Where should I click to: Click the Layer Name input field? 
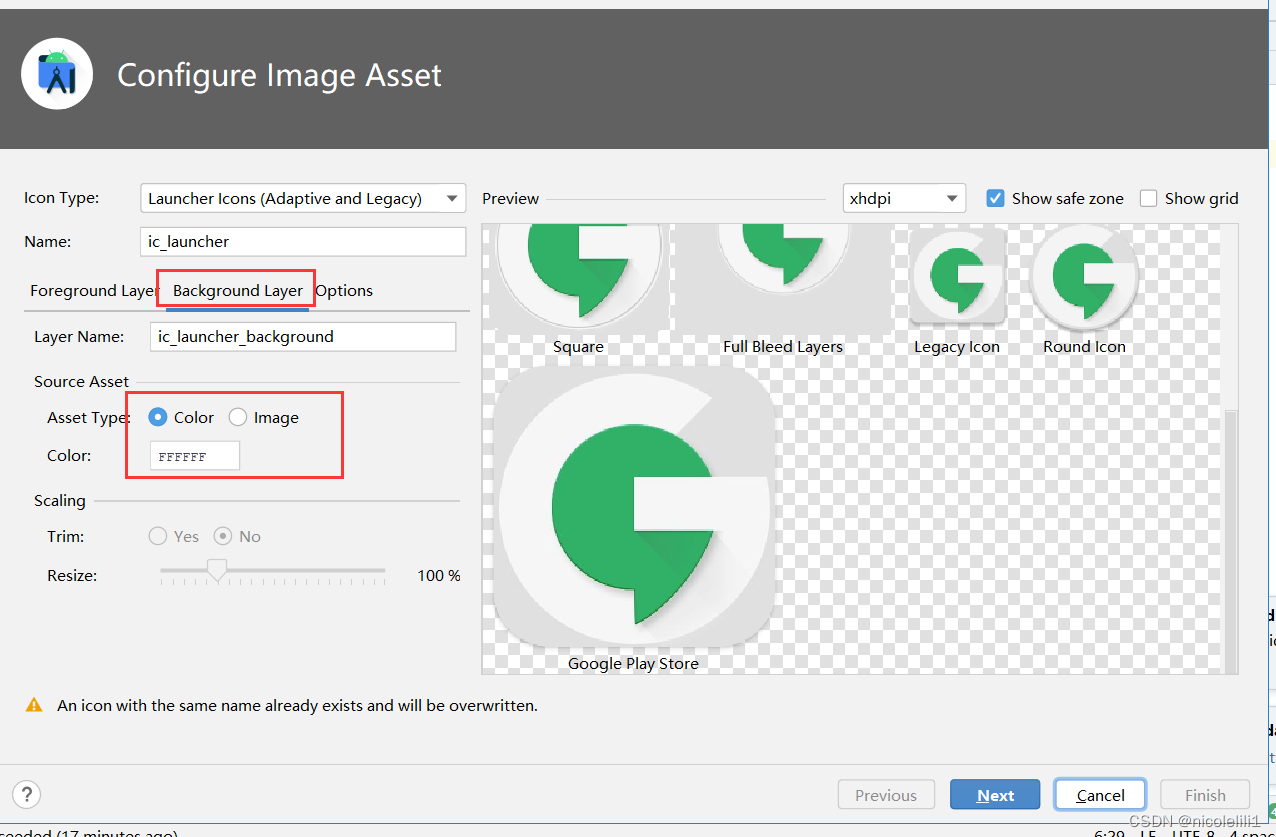coord(303,336)
